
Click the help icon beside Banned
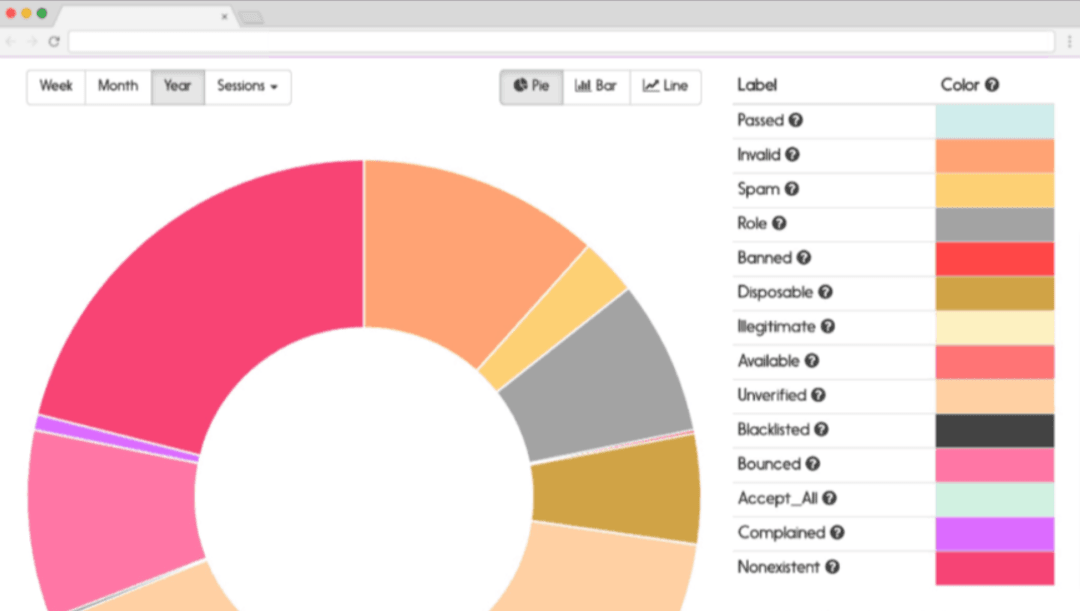point(801,258)
